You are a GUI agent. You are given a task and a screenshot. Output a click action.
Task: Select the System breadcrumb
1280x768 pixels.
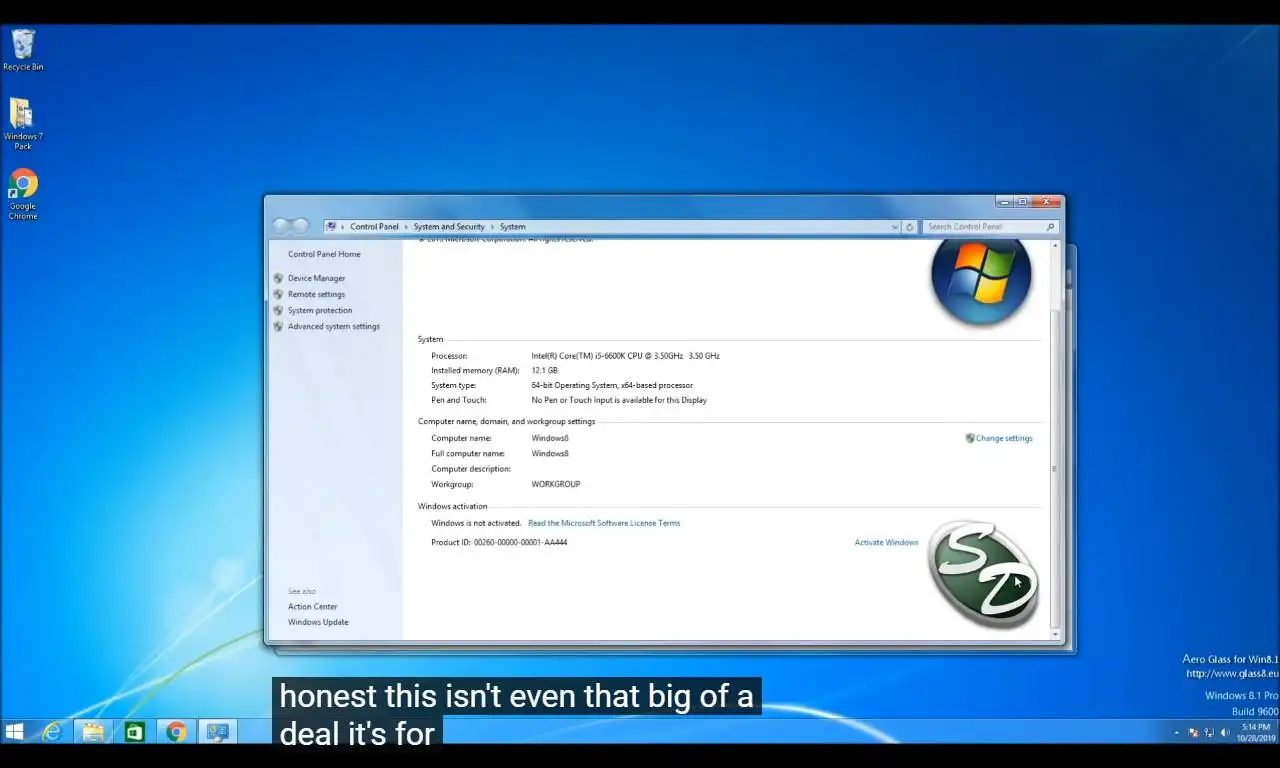point(512,227)
